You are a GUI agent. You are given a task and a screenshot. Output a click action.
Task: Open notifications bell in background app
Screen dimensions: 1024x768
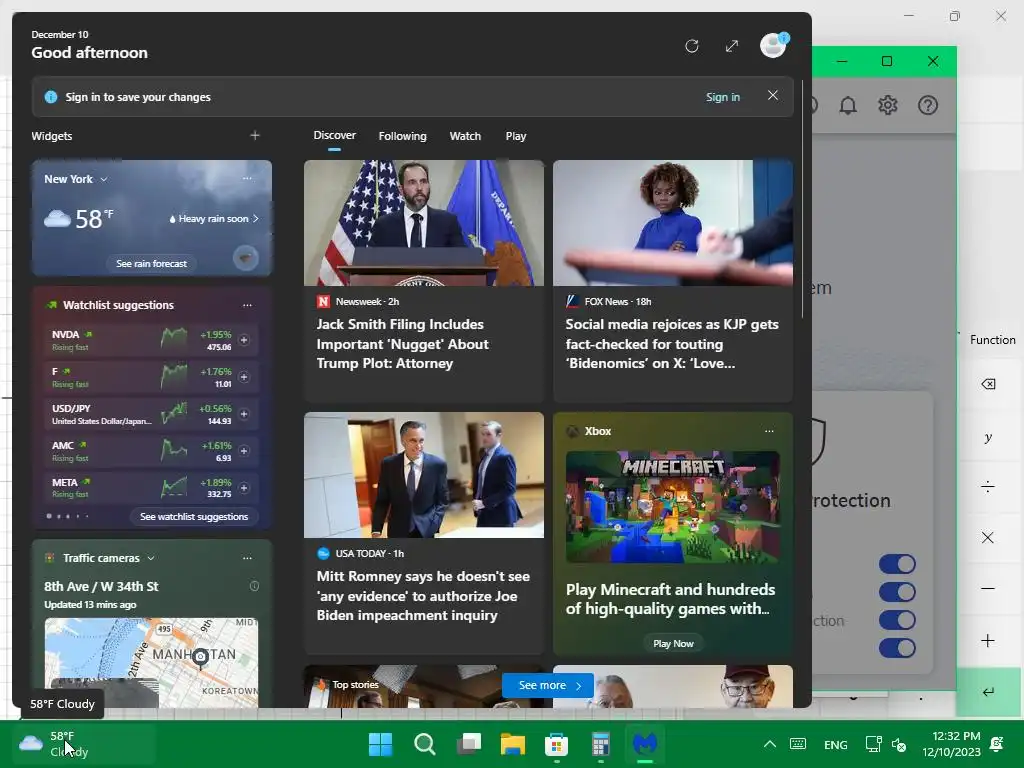click(x=848, y=105)
